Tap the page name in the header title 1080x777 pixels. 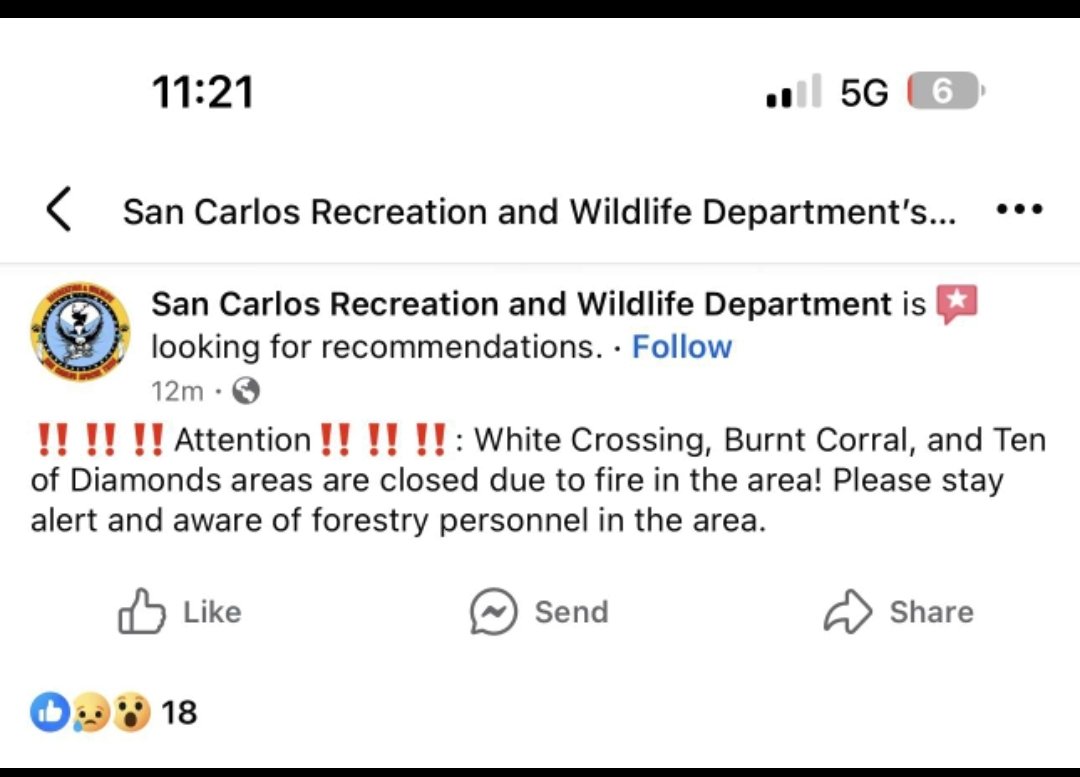coord(539,211)
